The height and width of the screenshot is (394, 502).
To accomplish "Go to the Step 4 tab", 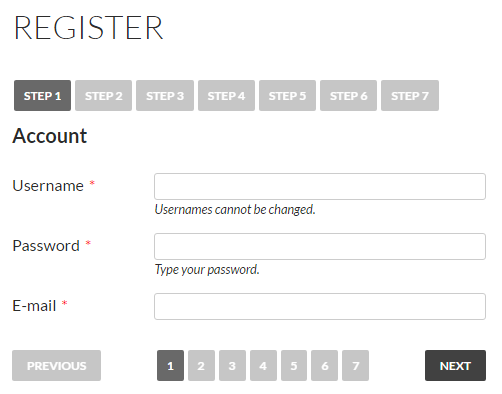I will point(226,96).
